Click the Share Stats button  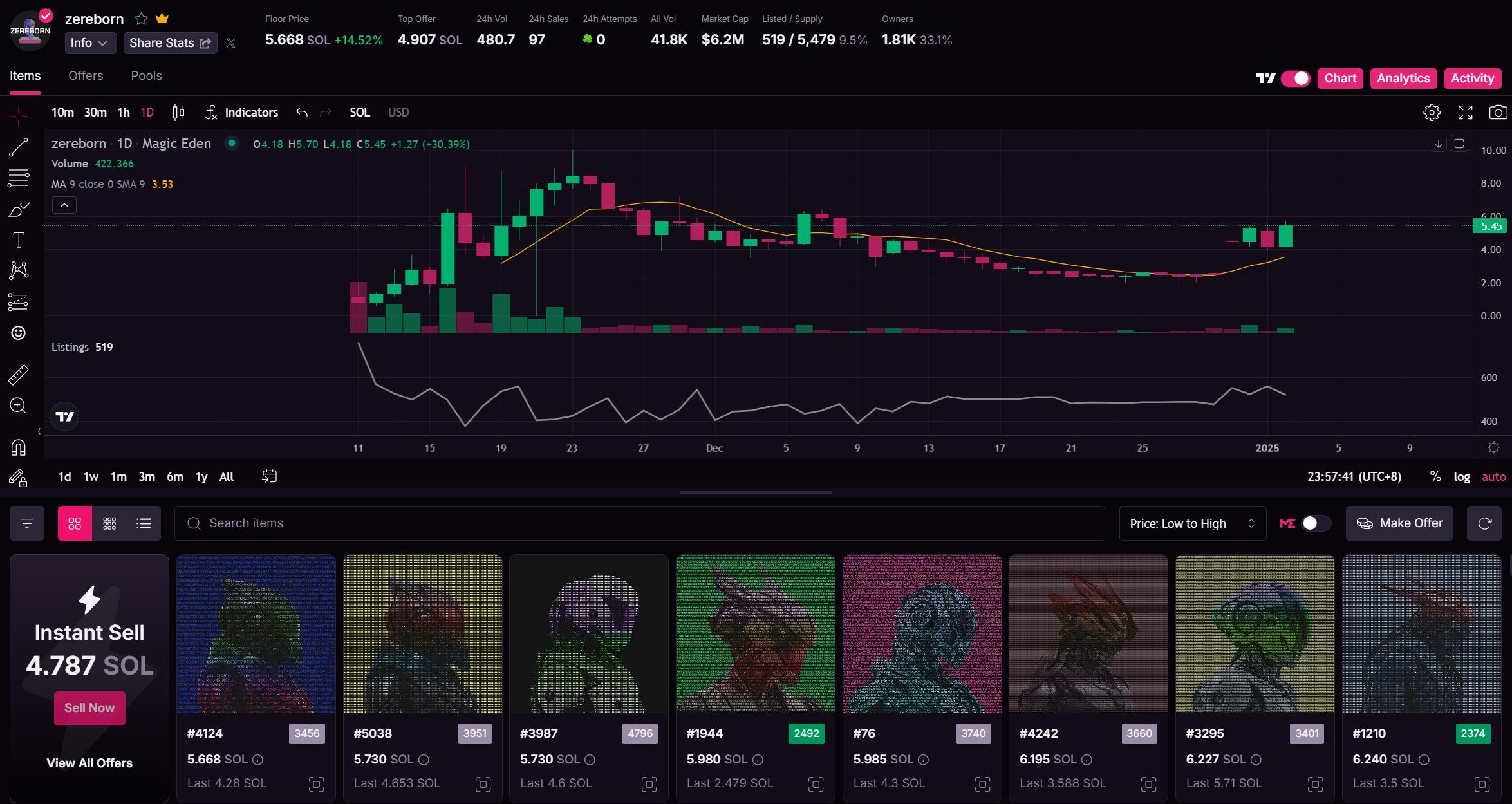coord(170,43)
